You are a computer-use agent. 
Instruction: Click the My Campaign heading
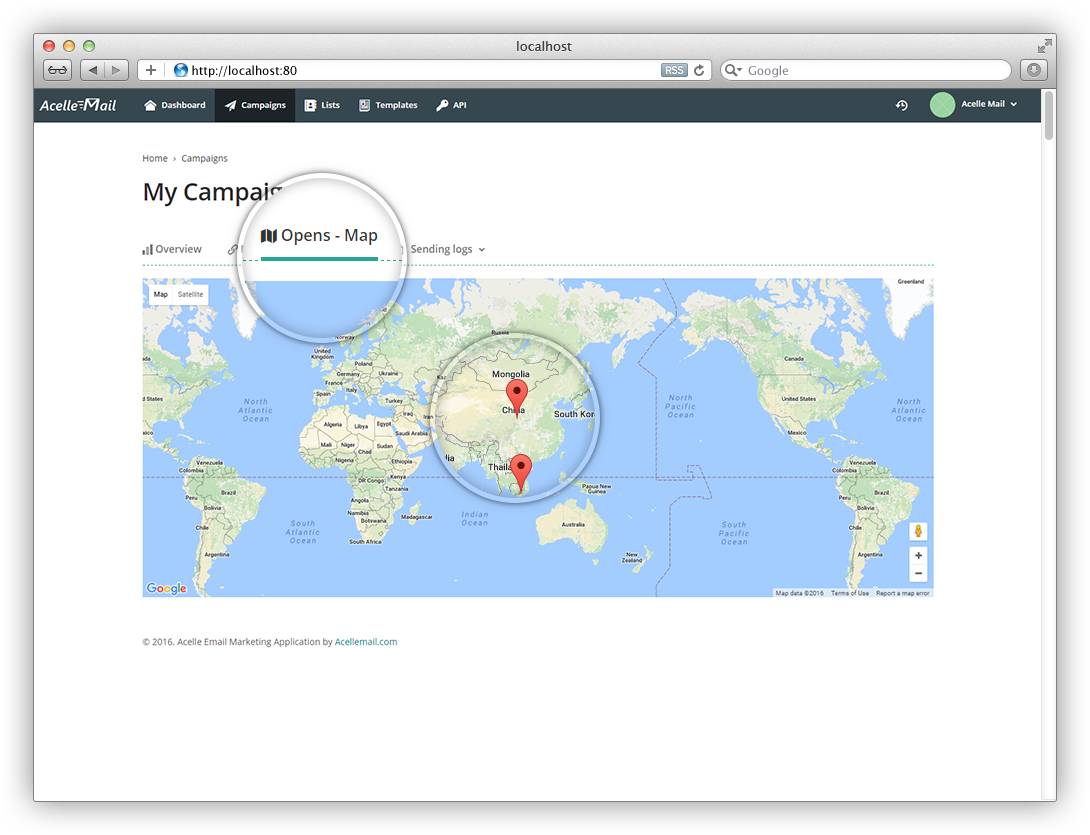pyautogui.click(x=213, y=192)
